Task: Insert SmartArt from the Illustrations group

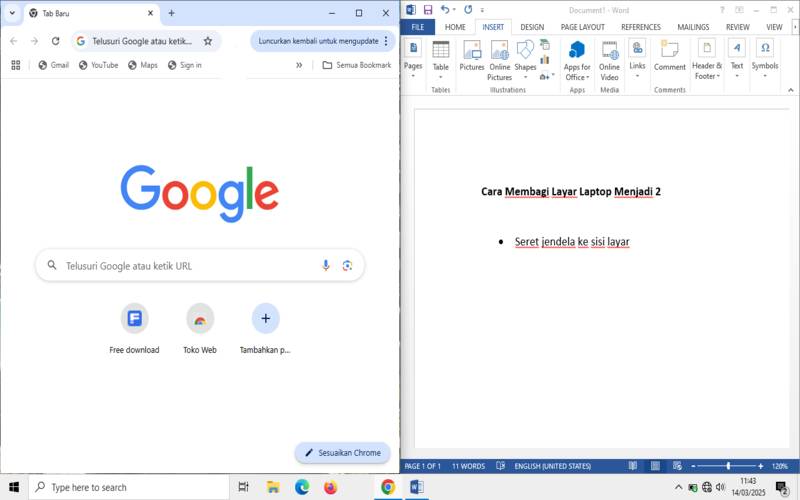Action: click(545, 44)
